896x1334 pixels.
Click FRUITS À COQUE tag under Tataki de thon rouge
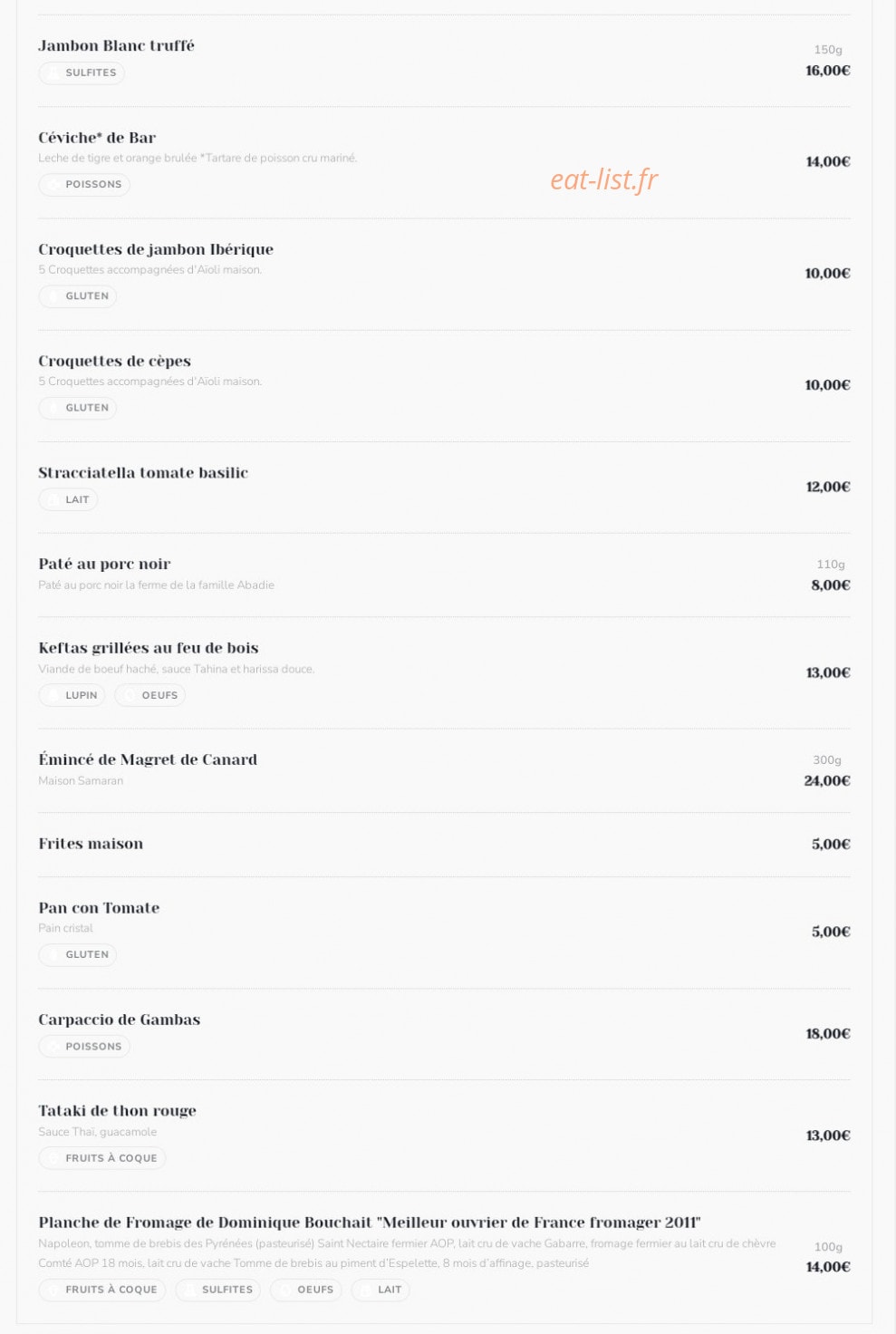[101, 1158]
